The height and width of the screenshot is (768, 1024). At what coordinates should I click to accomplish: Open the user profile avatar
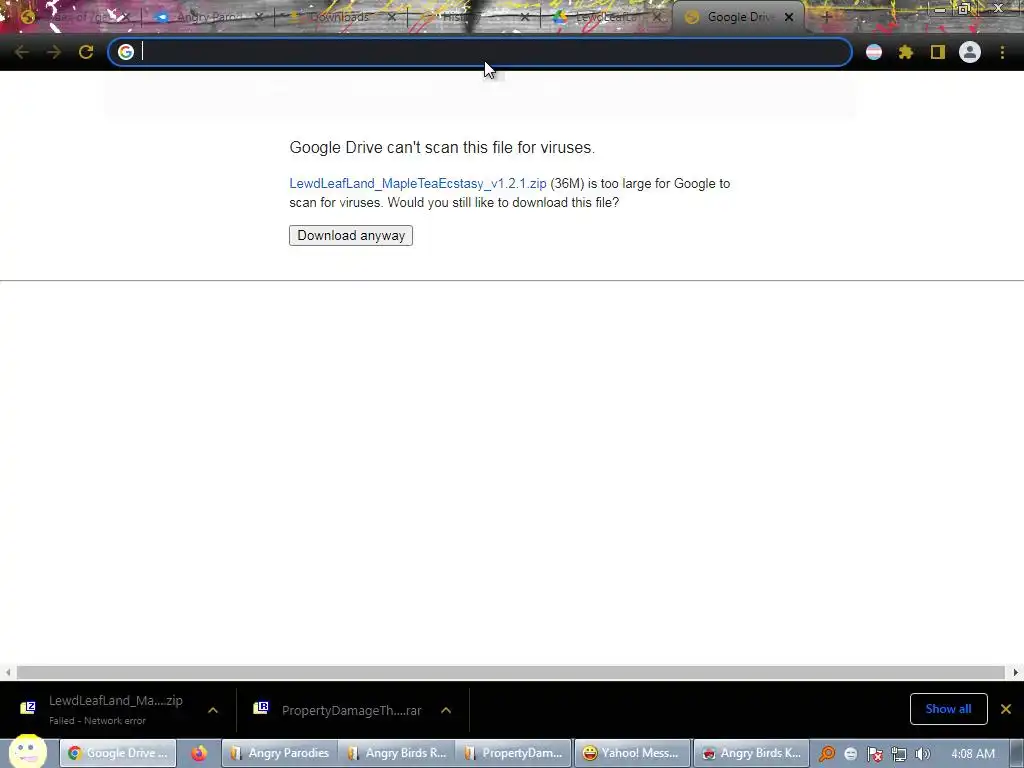(x=970, y=52)
